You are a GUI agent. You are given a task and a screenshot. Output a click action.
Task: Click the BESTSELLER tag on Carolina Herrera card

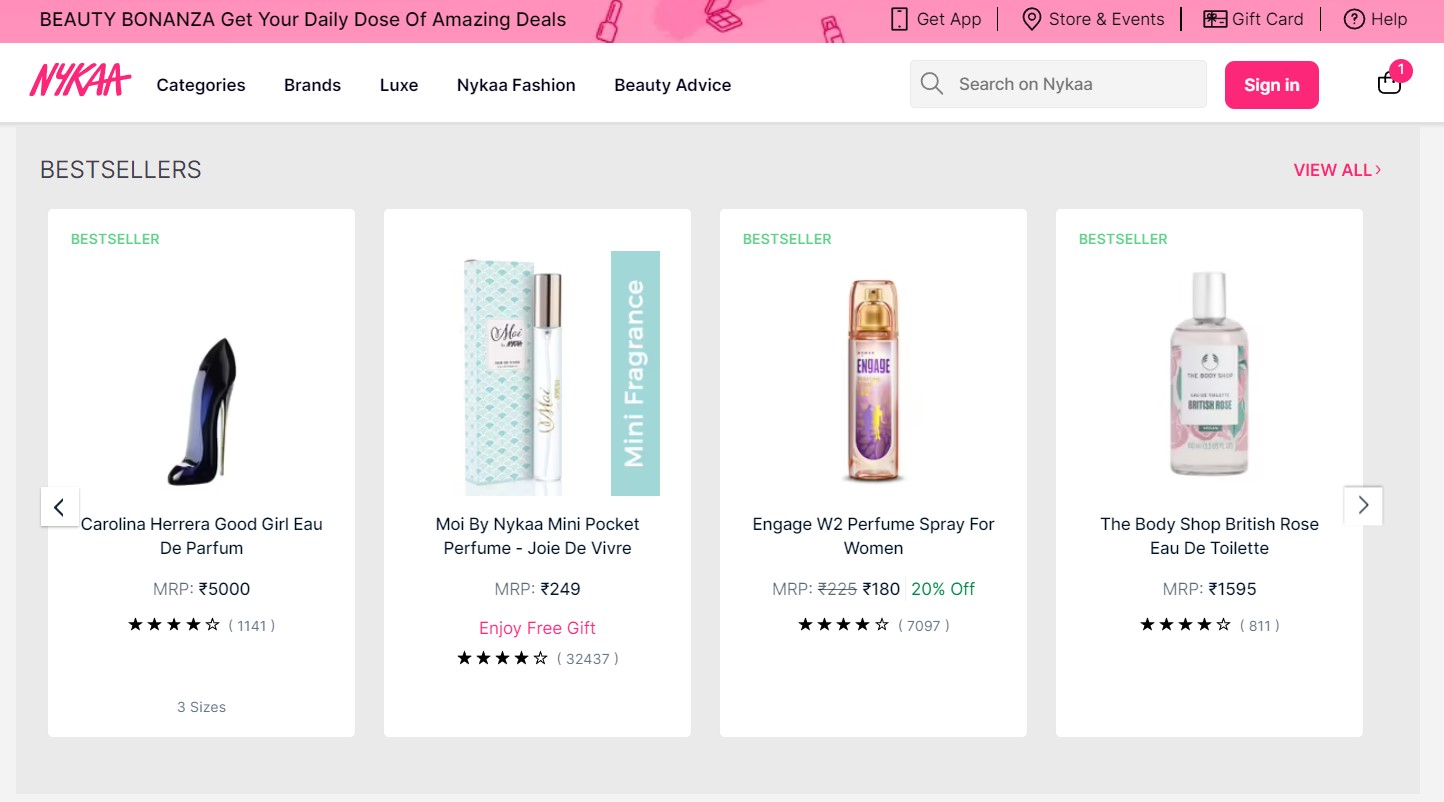coord(115,239)
